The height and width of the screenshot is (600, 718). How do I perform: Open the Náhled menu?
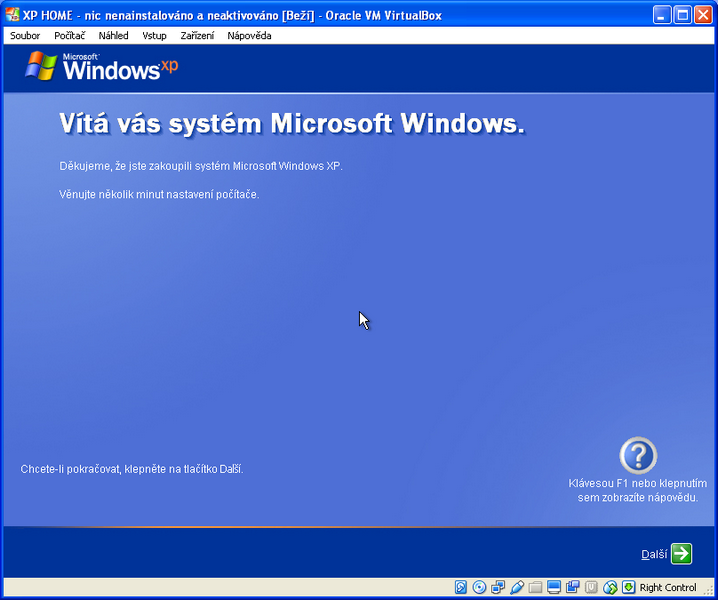click(x=113, y=36)
